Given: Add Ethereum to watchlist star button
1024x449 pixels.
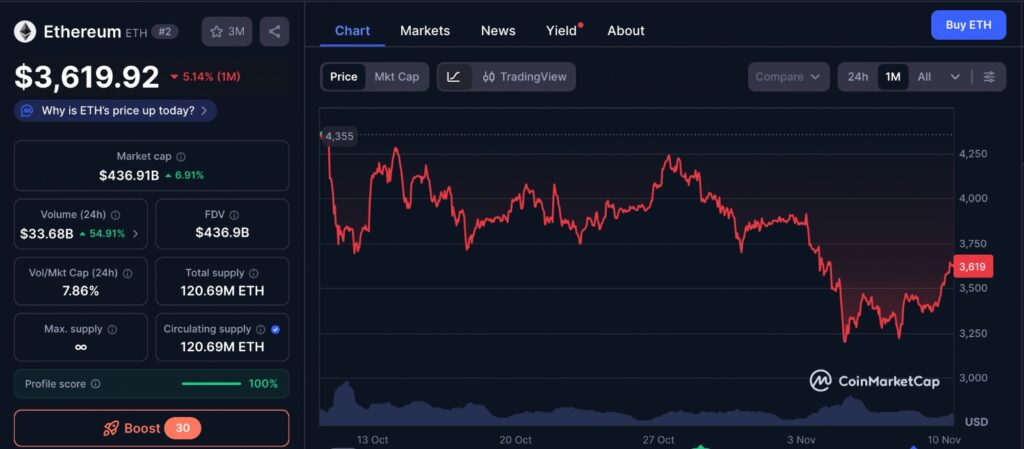Looking at the screenshot, I should click(227, 31).
